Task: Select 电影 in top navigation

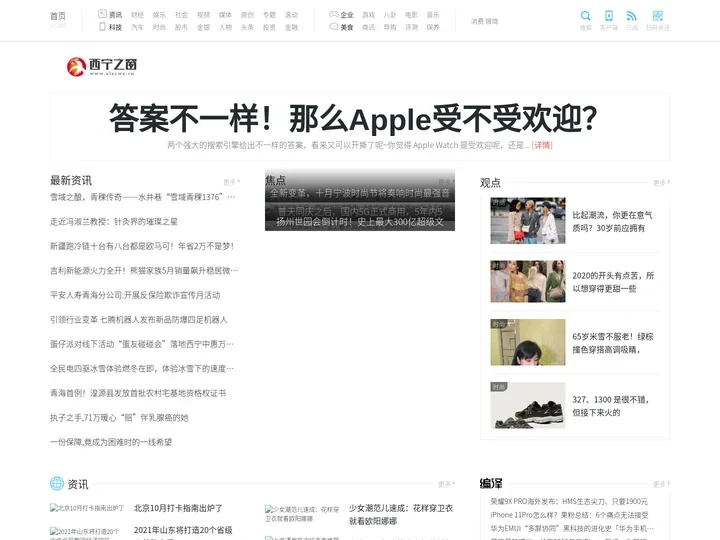Action: pos(411,15)
